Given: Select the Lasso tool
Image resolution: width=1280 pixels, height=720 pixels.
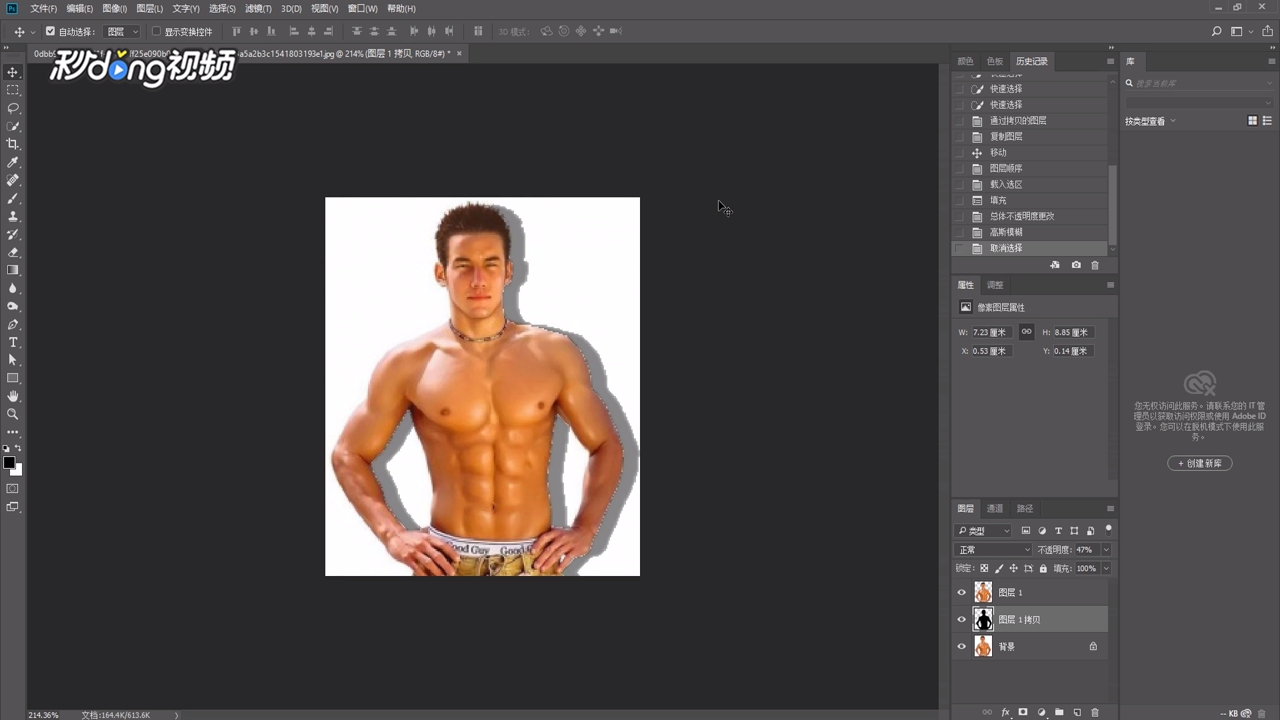Looking at the screenshot, I should pos(13,108).
